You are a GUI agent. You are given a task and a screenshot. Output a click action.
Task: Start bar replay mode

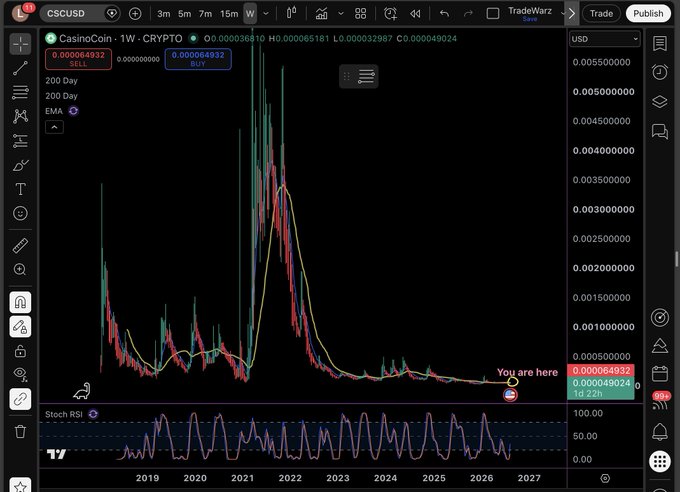(x=415, y=14)
